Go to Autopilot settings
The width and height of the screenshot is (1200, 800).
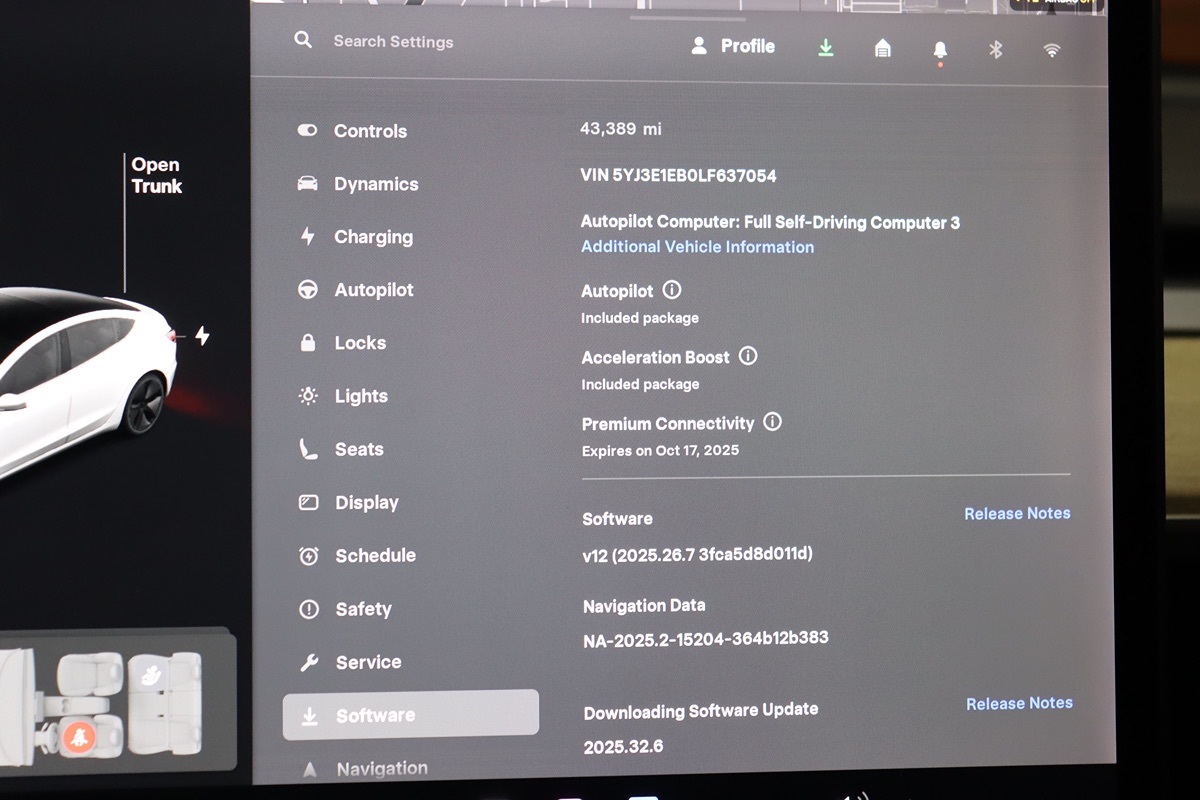(373, 290)
